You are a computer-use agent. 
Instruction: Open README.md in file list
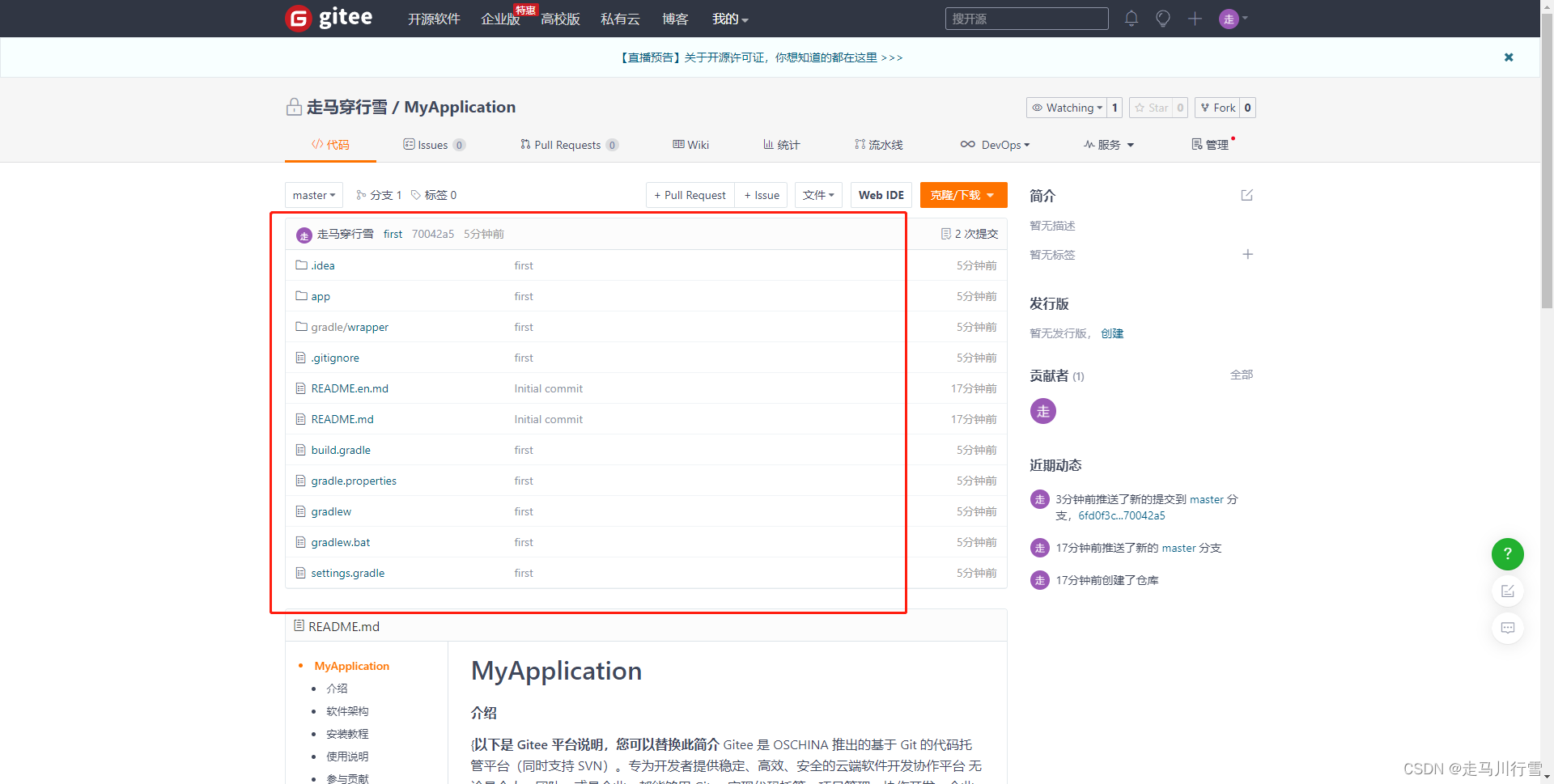point(342,419)
